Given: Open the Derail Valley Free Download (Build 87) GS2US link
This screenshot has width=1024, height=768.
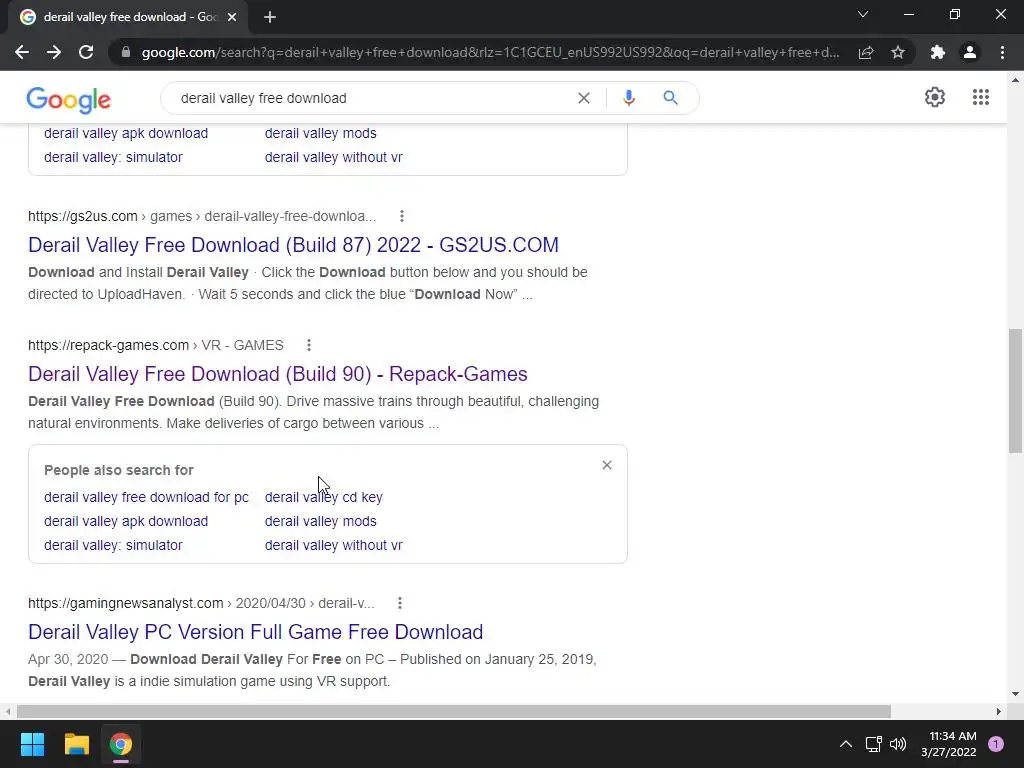Looking at the screenshot, I should (x=293, y=245).
